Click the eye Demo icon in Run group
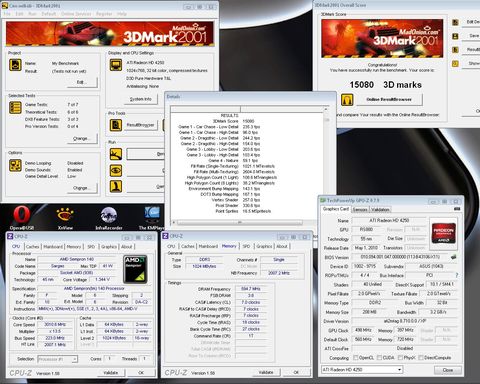Image resolution: width=480 pixels, height=384 pixels. [116, 170]
